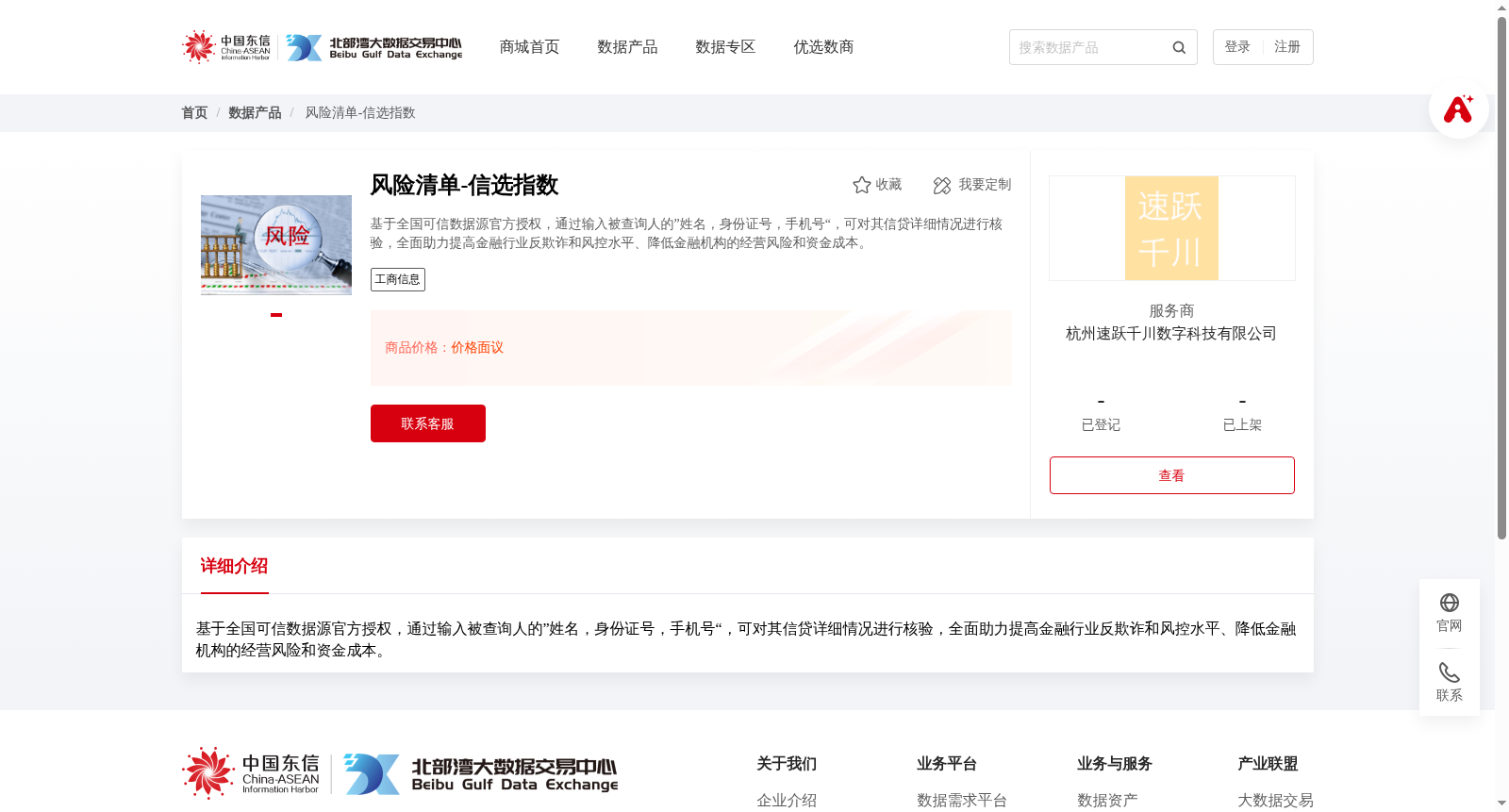Click the scrollbar down arrow
The height and width of the screenshot is (812, 1509).
(x=1501, y=804)
